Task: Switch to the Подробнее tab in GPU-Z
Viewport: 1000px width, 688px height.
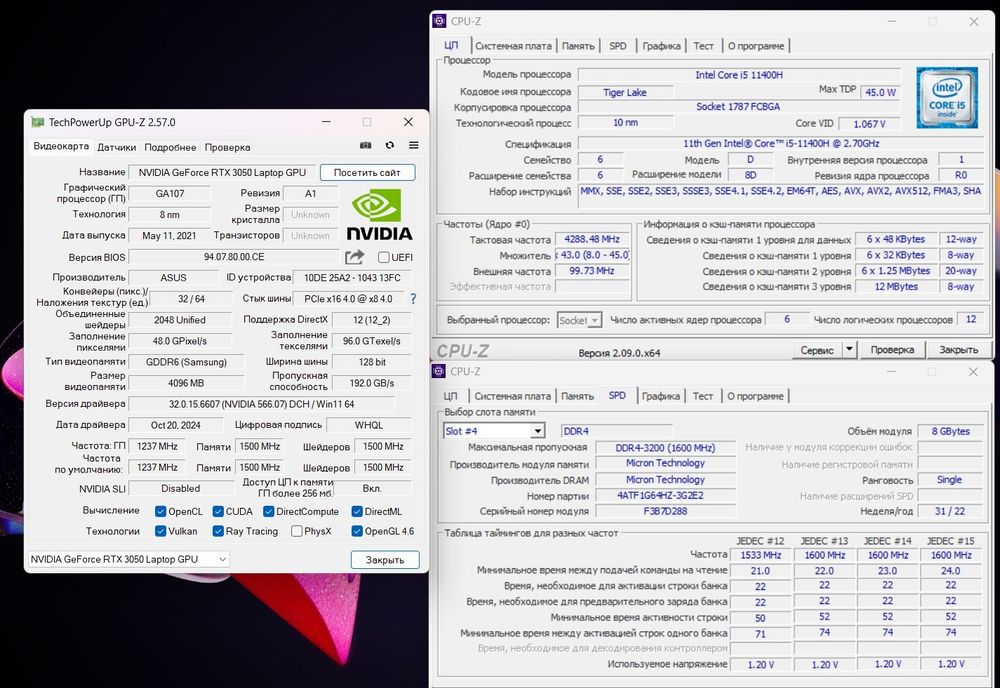Action: click(170, 147)
